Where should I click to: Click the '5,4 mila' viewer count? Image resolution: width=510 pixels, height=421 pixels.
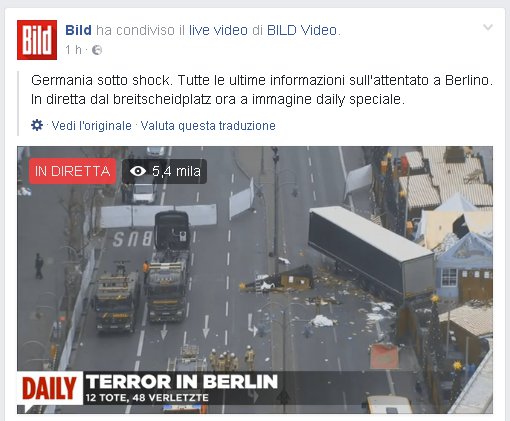[176, 171]
